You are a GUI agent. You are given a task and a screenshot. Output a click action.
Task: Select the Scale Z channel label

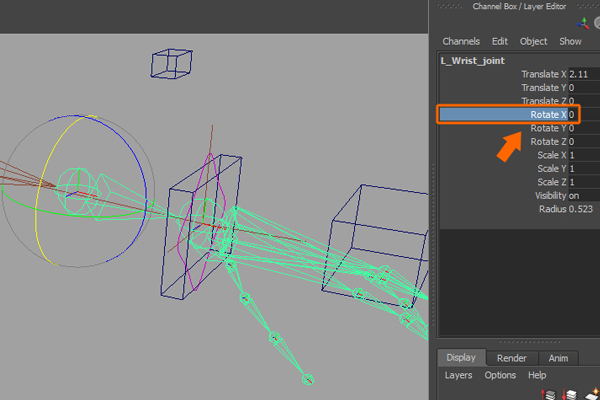[552, 182]
